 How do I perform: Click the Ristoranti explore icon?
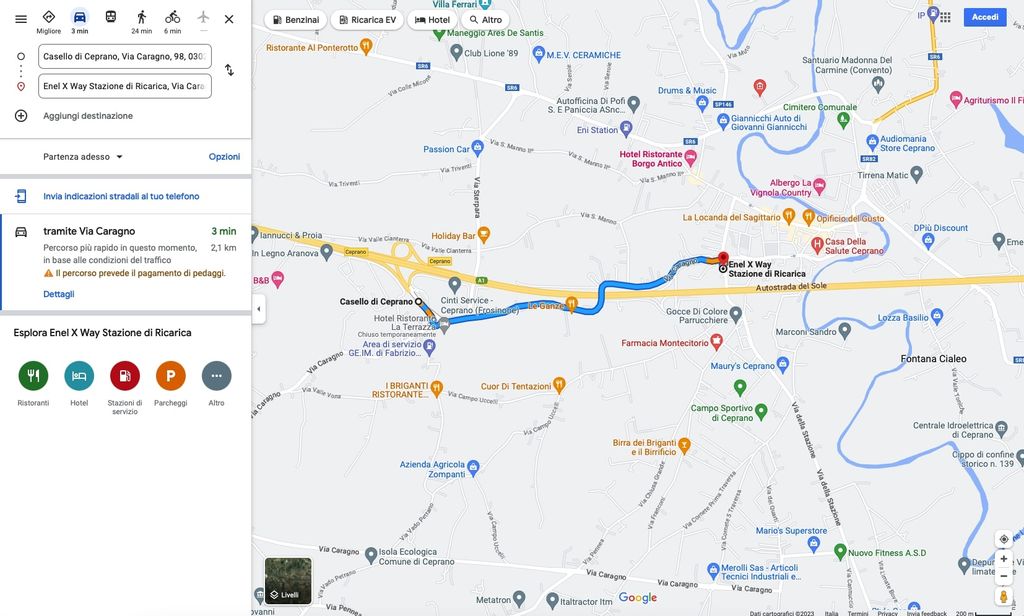coord(33,376)
